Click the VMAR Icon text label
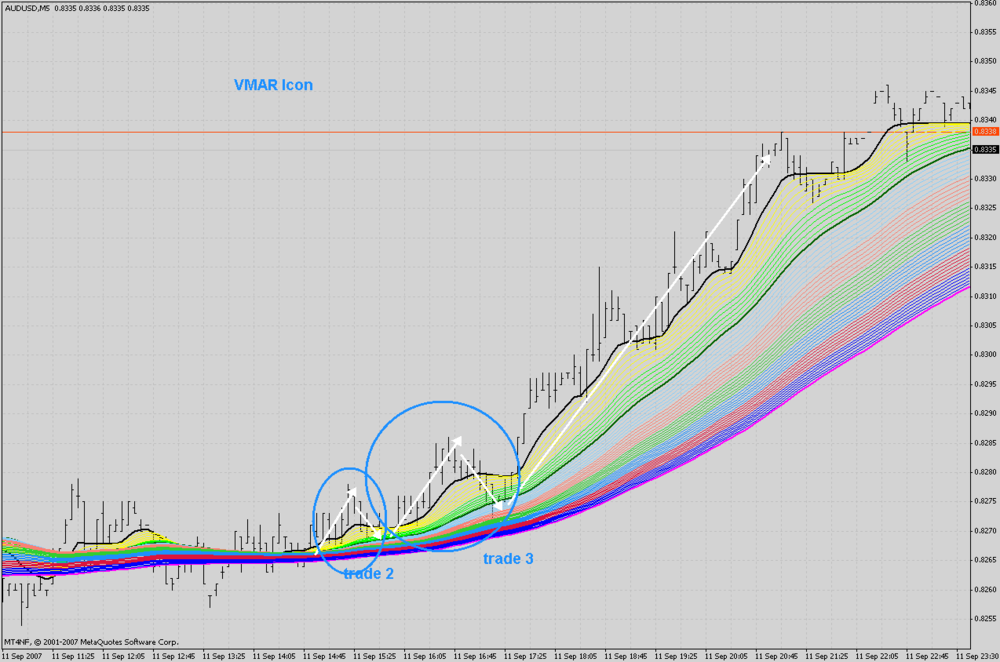This screenshot has height=662, width=1000. pyautogui.click(x=273, y=85)
